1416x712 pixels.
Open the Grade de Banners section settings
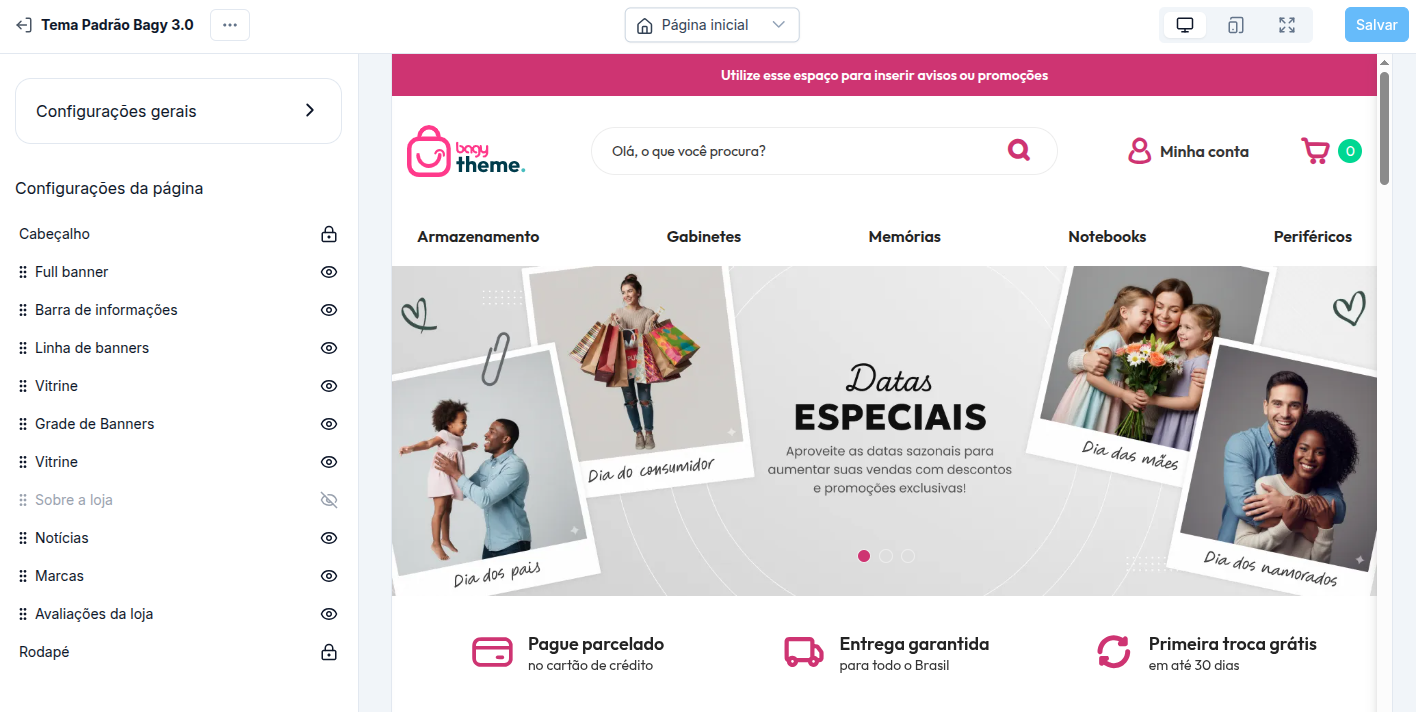click(95, 424)
